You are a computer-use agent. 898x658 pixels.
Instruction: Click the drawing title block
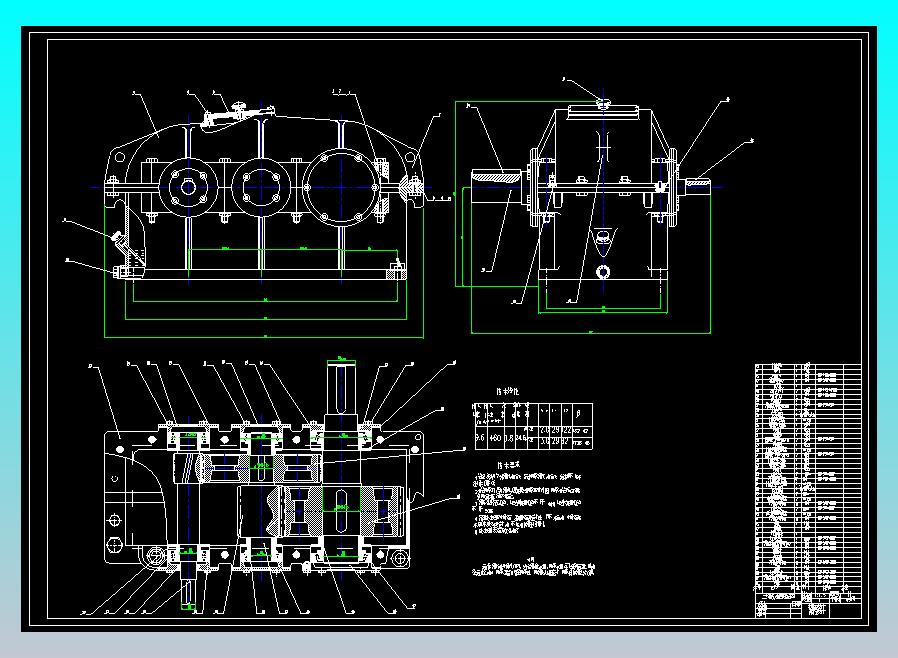808,605
